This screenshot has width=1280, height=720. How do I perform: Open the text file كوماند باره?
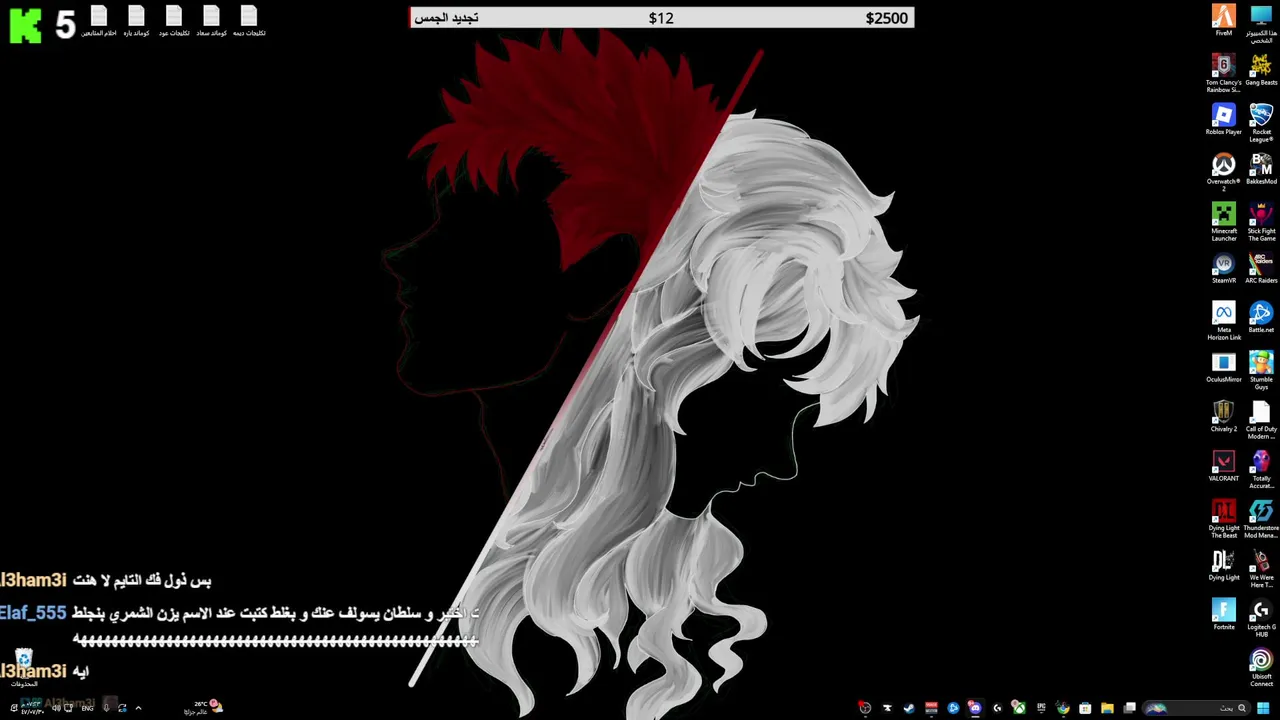pyautogui.click(x=136, y=21)
